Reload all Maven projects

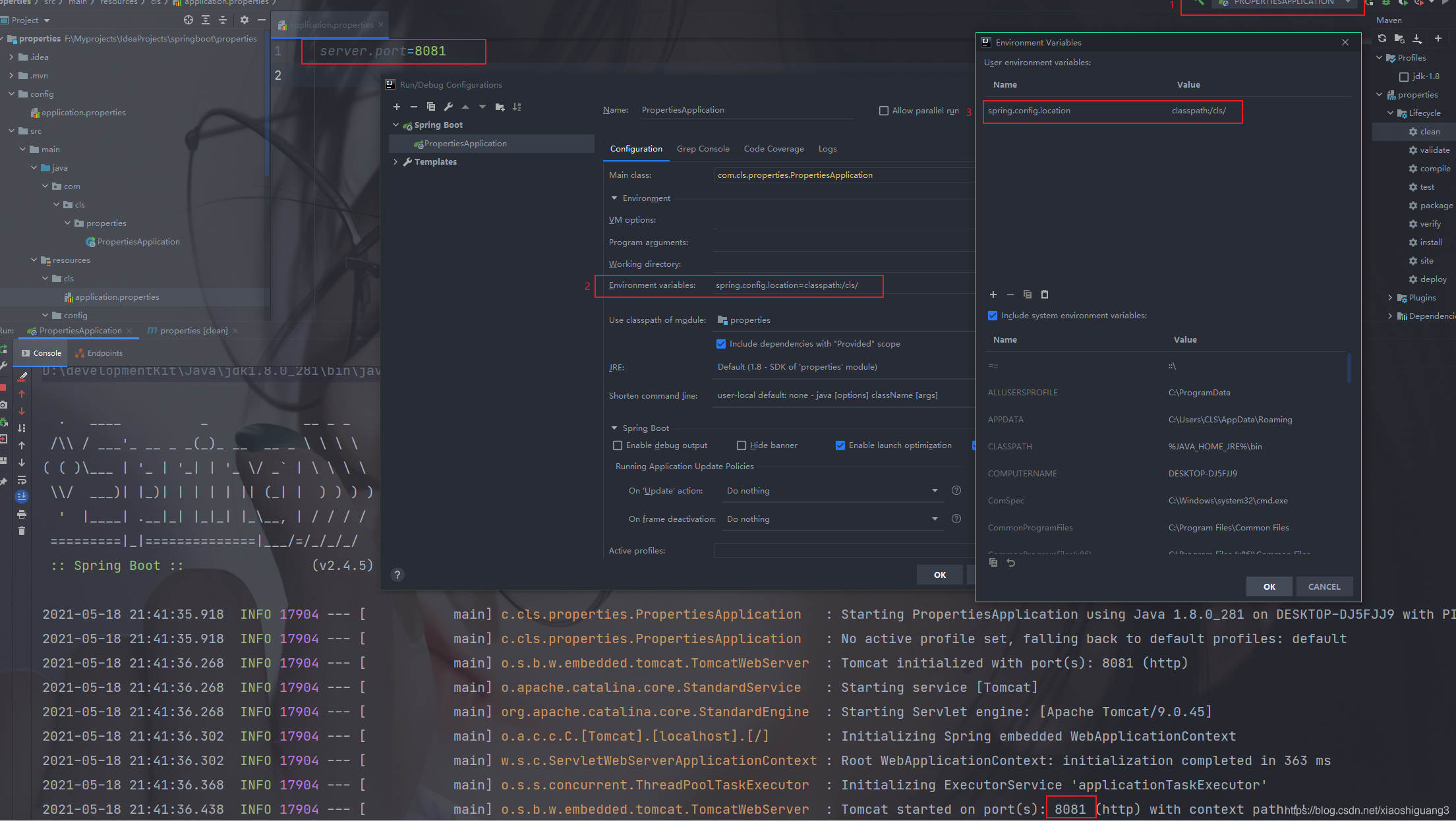[1382, 39]
